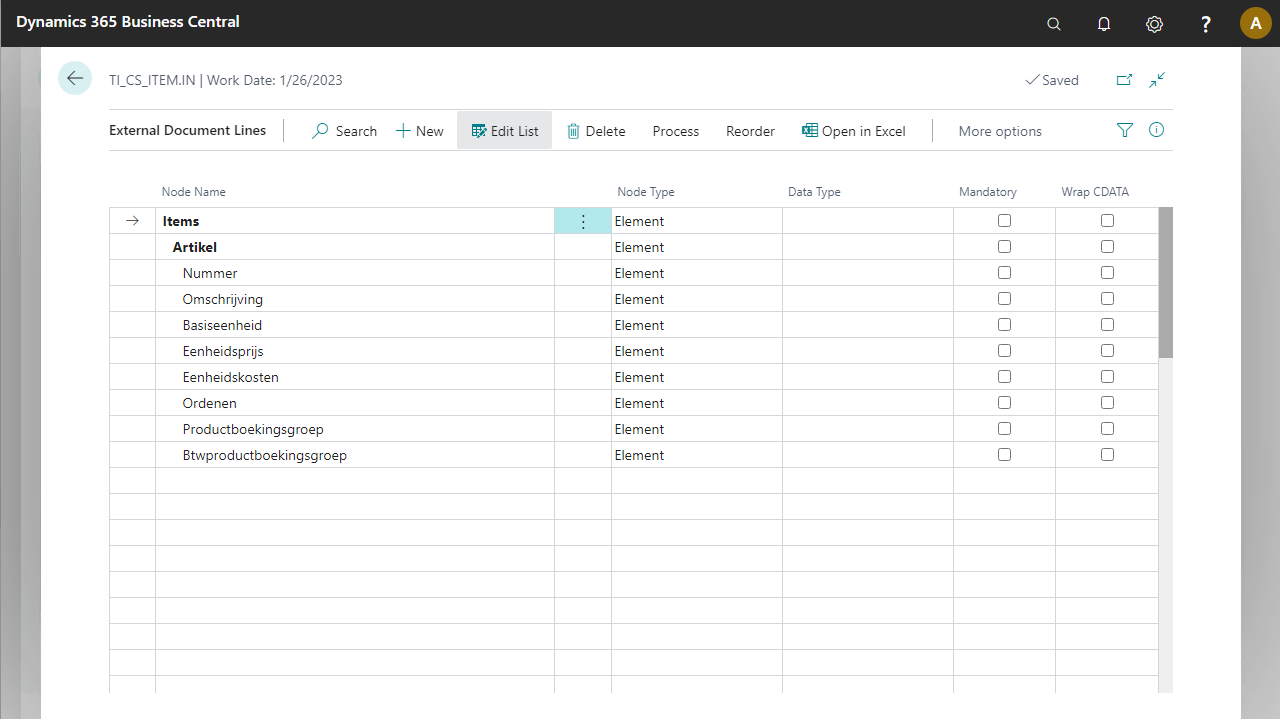Click the back arrow button

(x=75, y=78)
